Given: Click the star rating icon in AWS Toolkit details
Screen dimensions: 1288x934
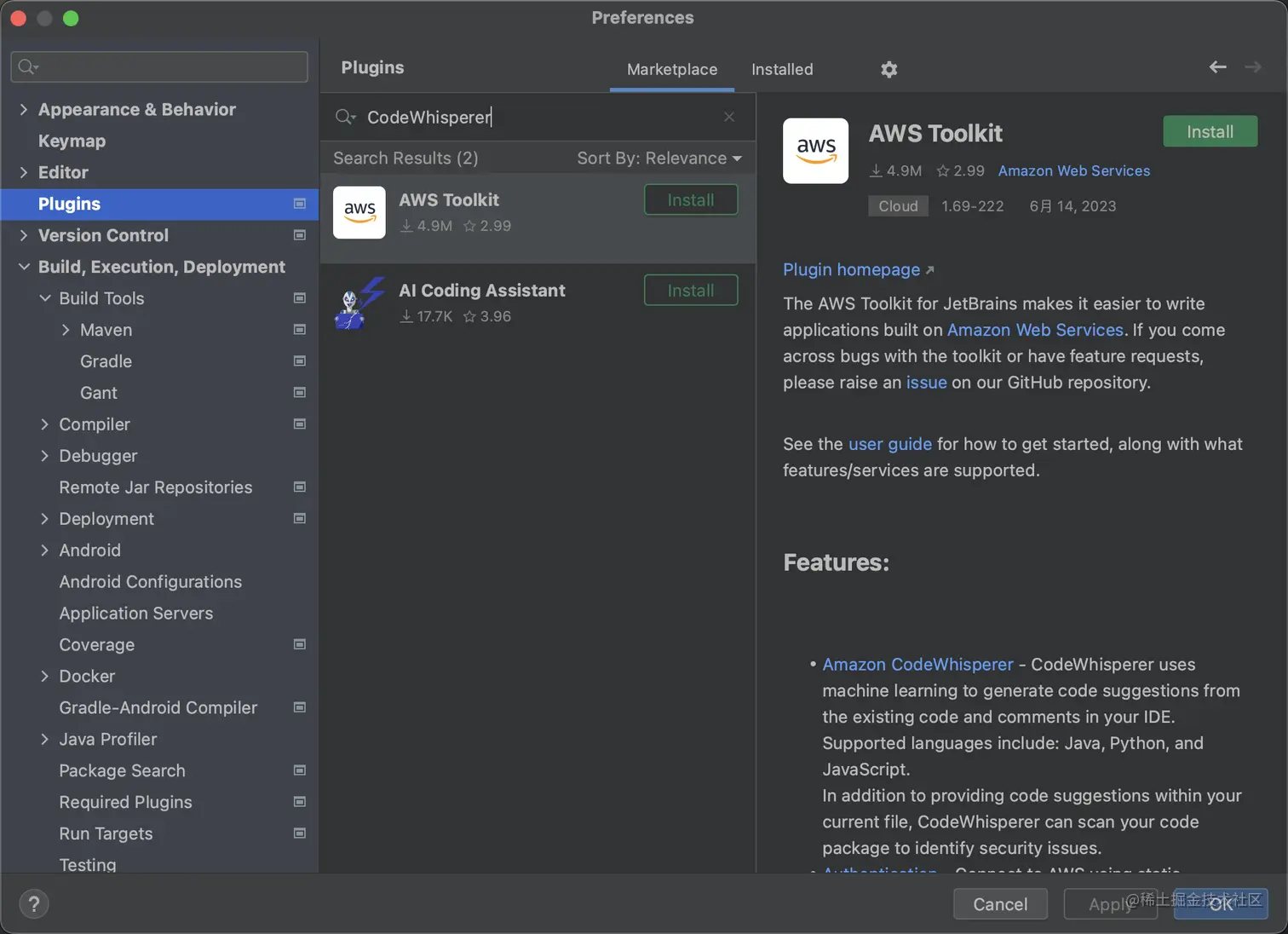Looking at the screenshot, I should 943,171.
